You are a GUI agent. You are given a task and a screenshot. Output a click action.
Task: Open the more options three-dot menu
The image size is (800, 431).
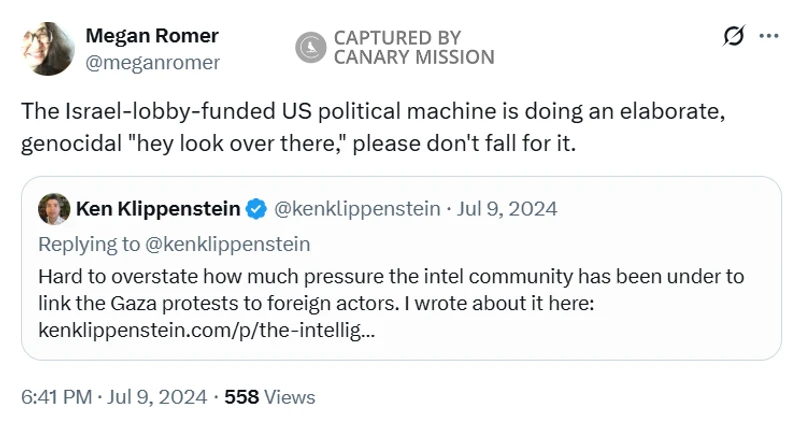pos(769,36)
